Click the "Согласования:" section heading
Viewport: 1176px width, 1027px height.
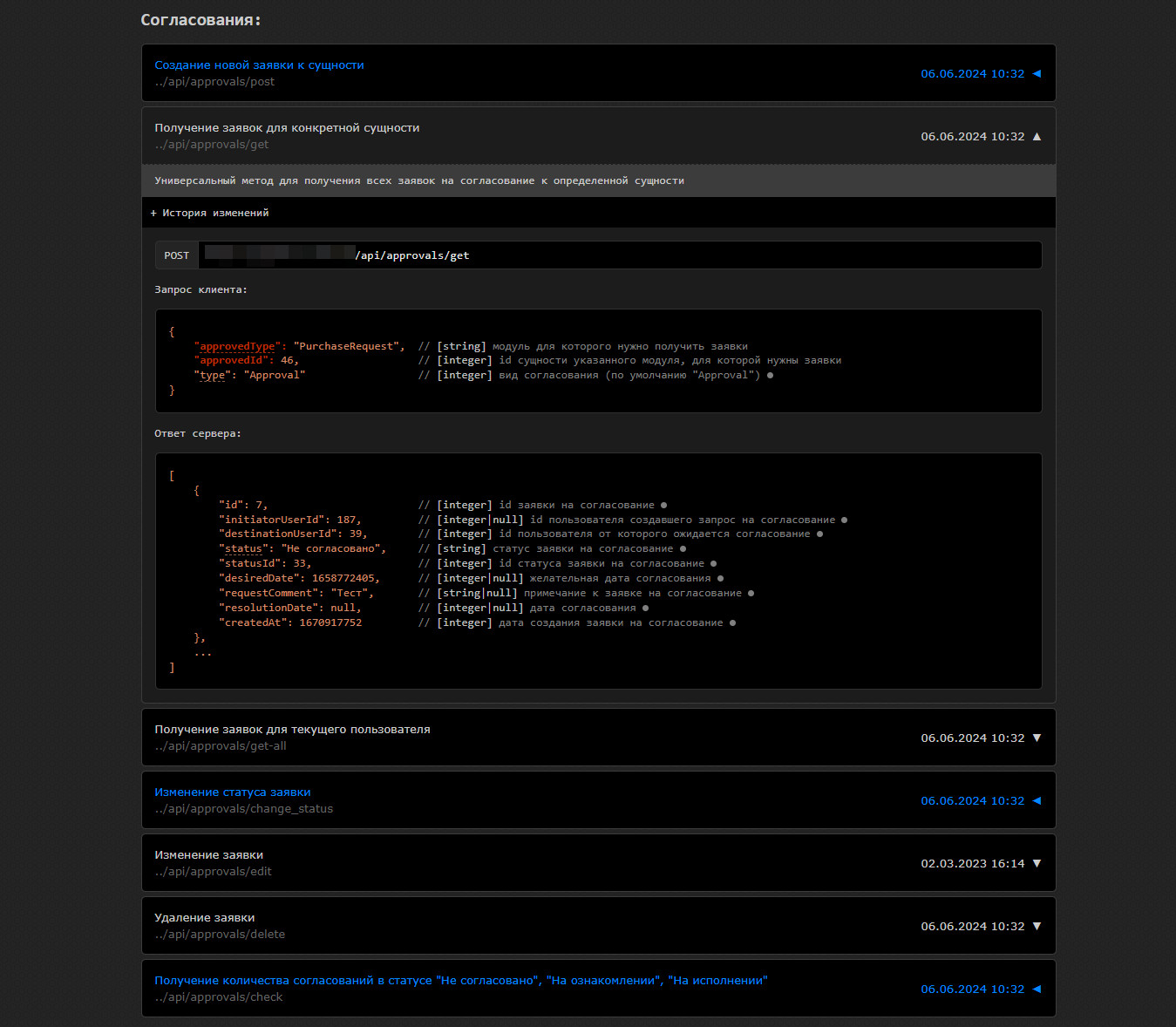point(201,20)
